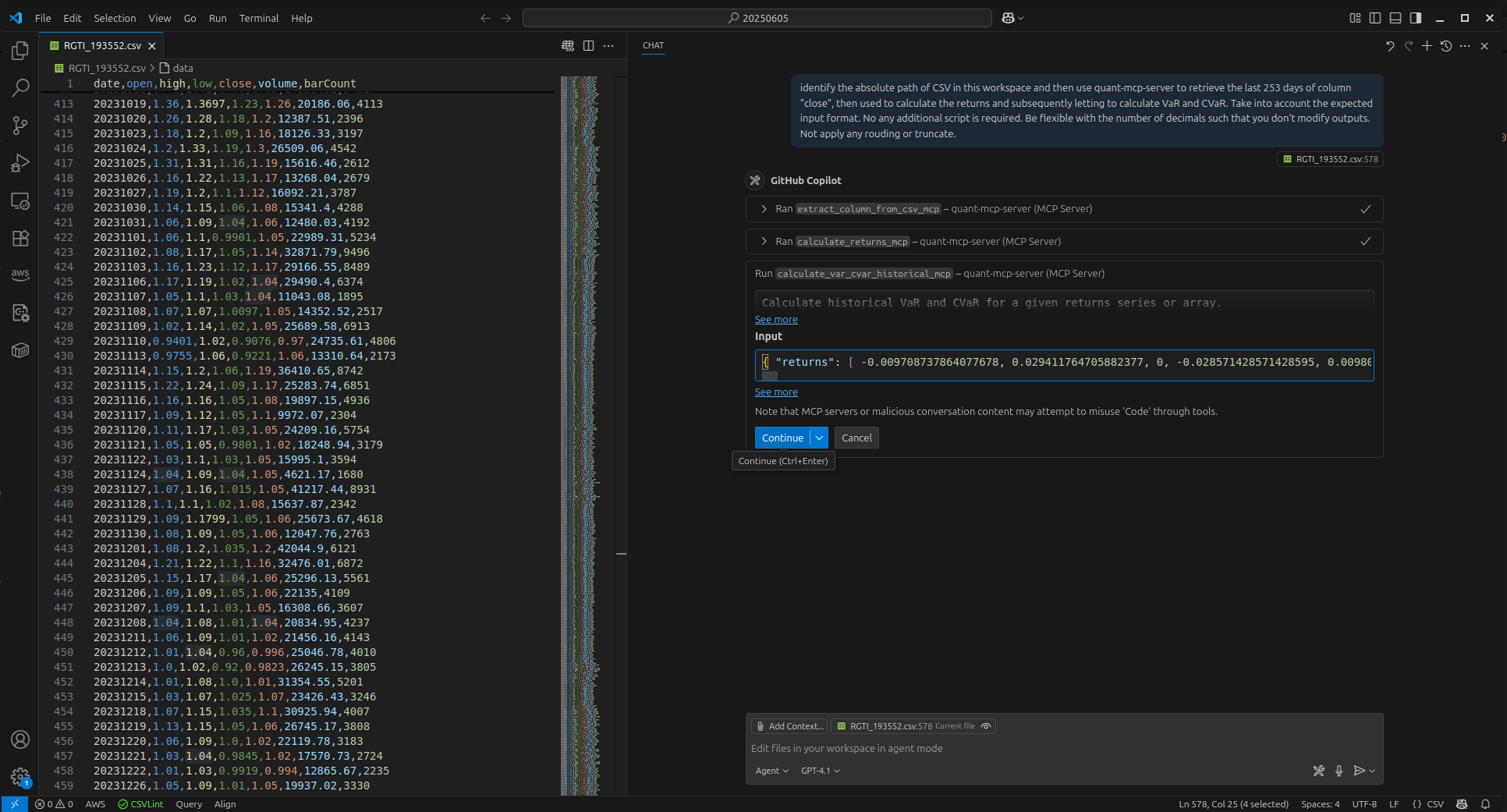This screenshot has width=1507, height=812.
Task: Open Source Control view
Action: tap(20, 126)
